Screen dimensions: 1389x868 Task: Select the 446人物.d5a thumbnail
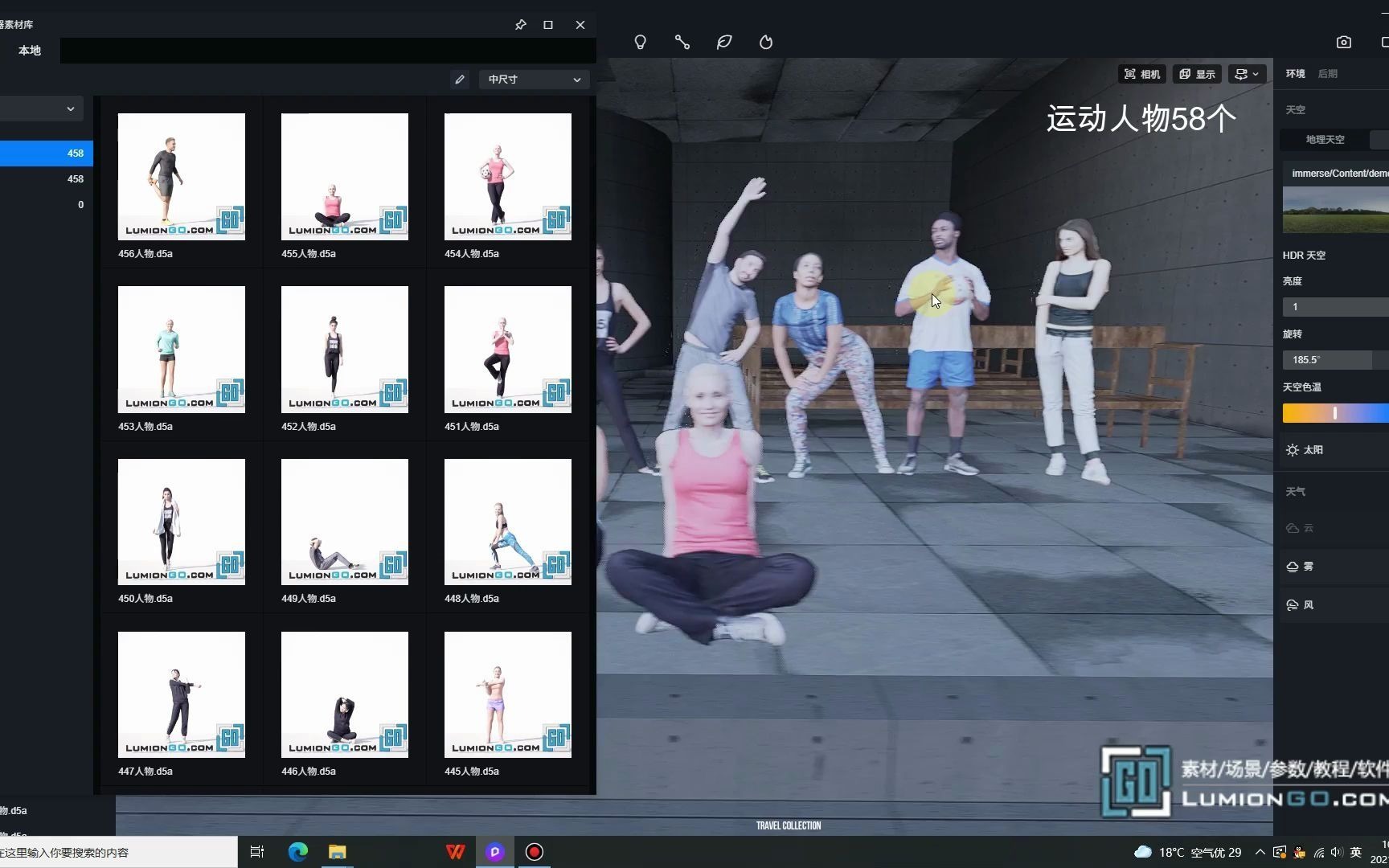[345, 694]
